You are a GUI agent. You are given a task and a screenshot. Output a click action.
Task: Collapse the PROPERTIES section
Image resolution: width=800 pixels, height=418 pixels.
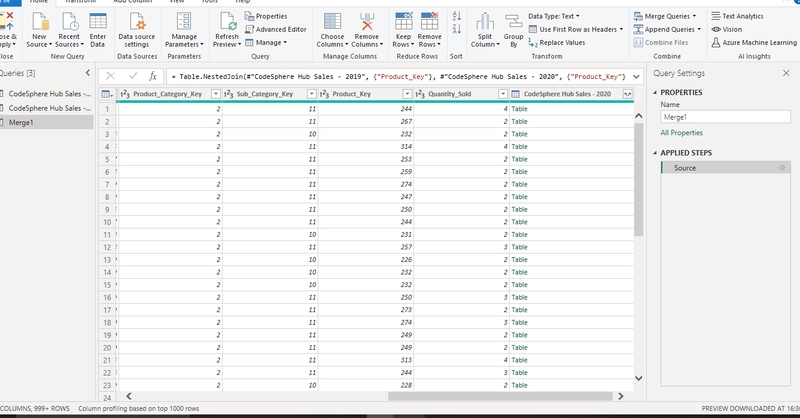click(x=655, y=92)
